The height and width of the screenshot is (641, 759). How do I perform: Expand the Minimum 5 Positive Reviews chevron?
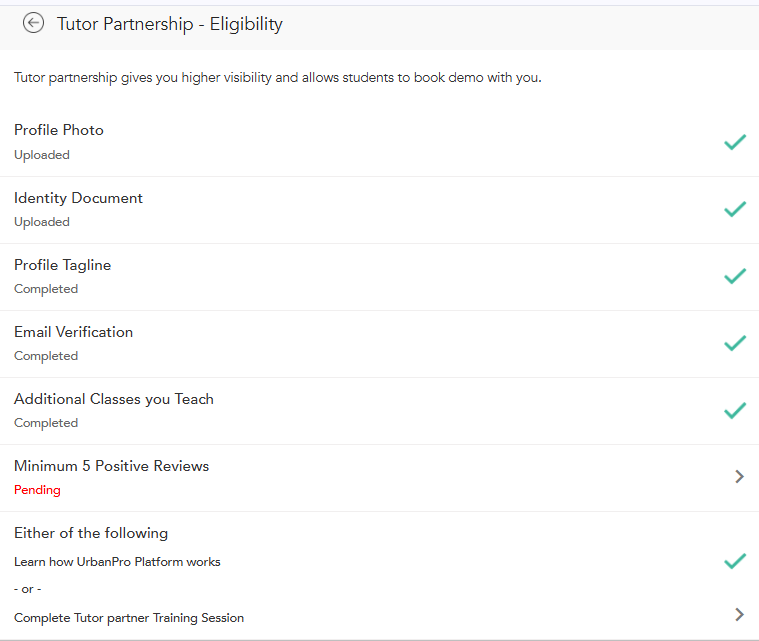[x=739, y=477]
